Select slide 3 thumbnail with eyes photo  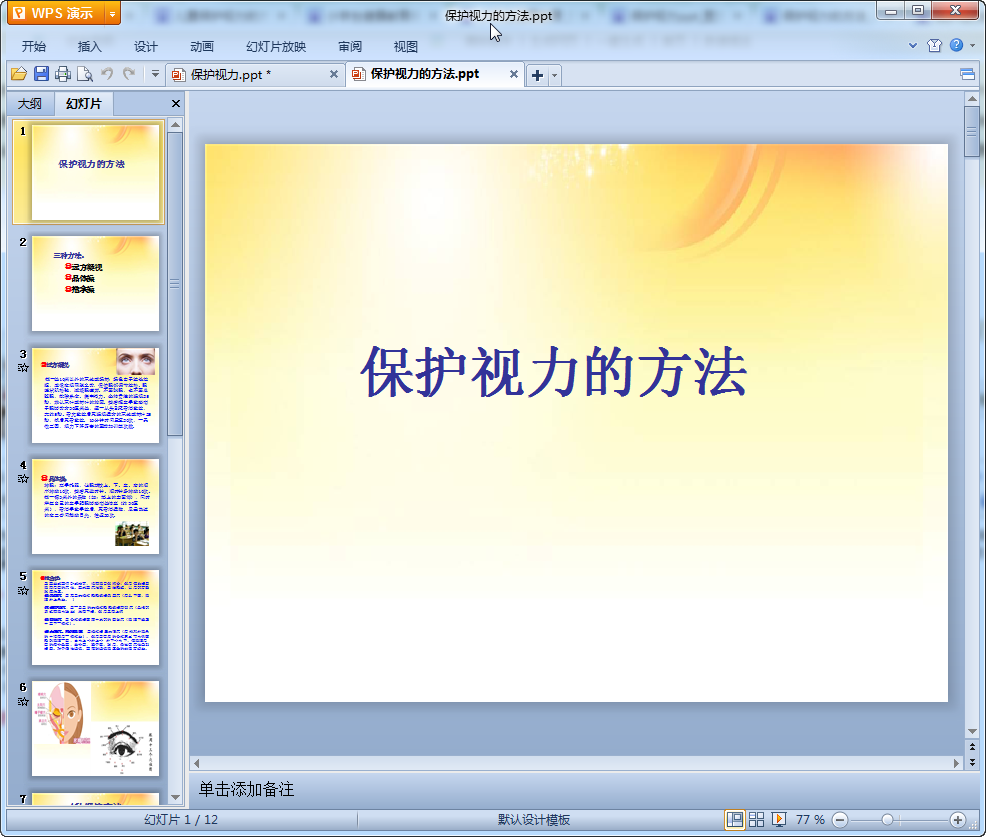click(x=95, y=395)
